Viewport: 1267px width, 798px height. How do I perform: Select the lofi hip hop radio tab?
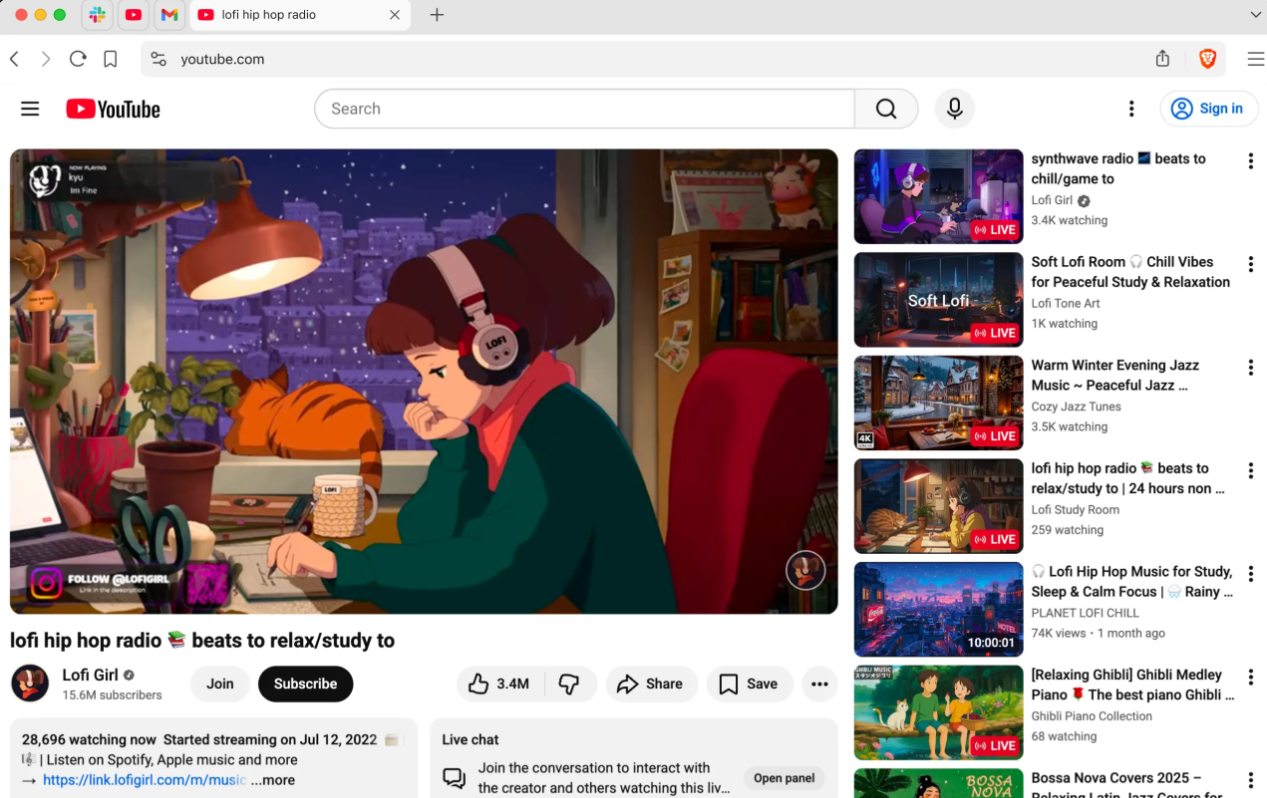[x=300, y=15]
